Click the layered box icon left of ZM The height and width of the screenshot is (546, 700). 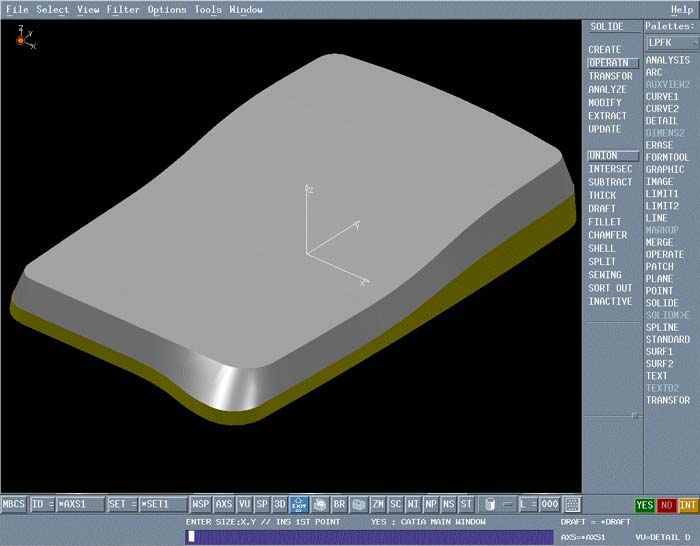(x=358, y=504)
